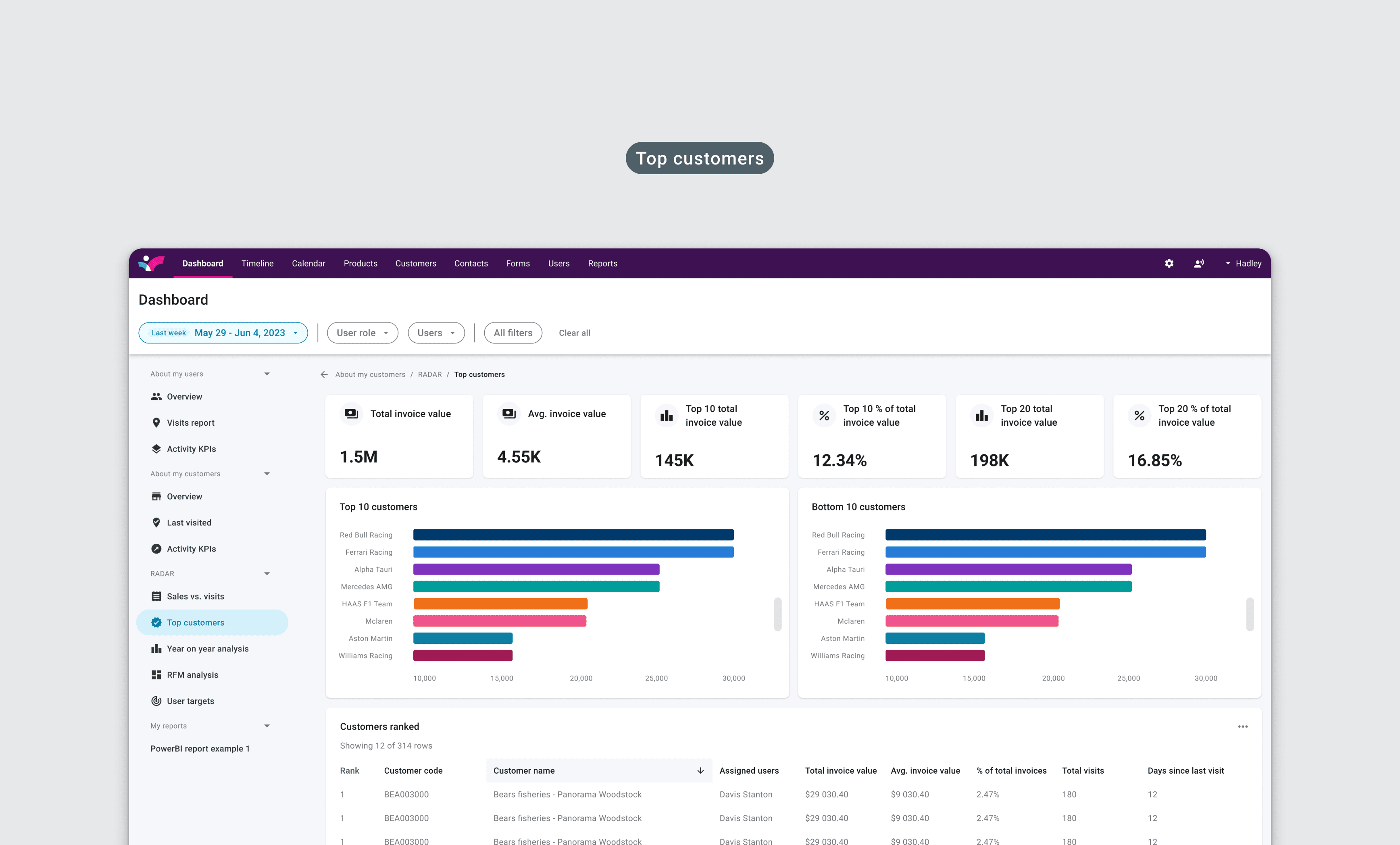Click the RADAR breadcrumb link

click(x=429, y=375)
